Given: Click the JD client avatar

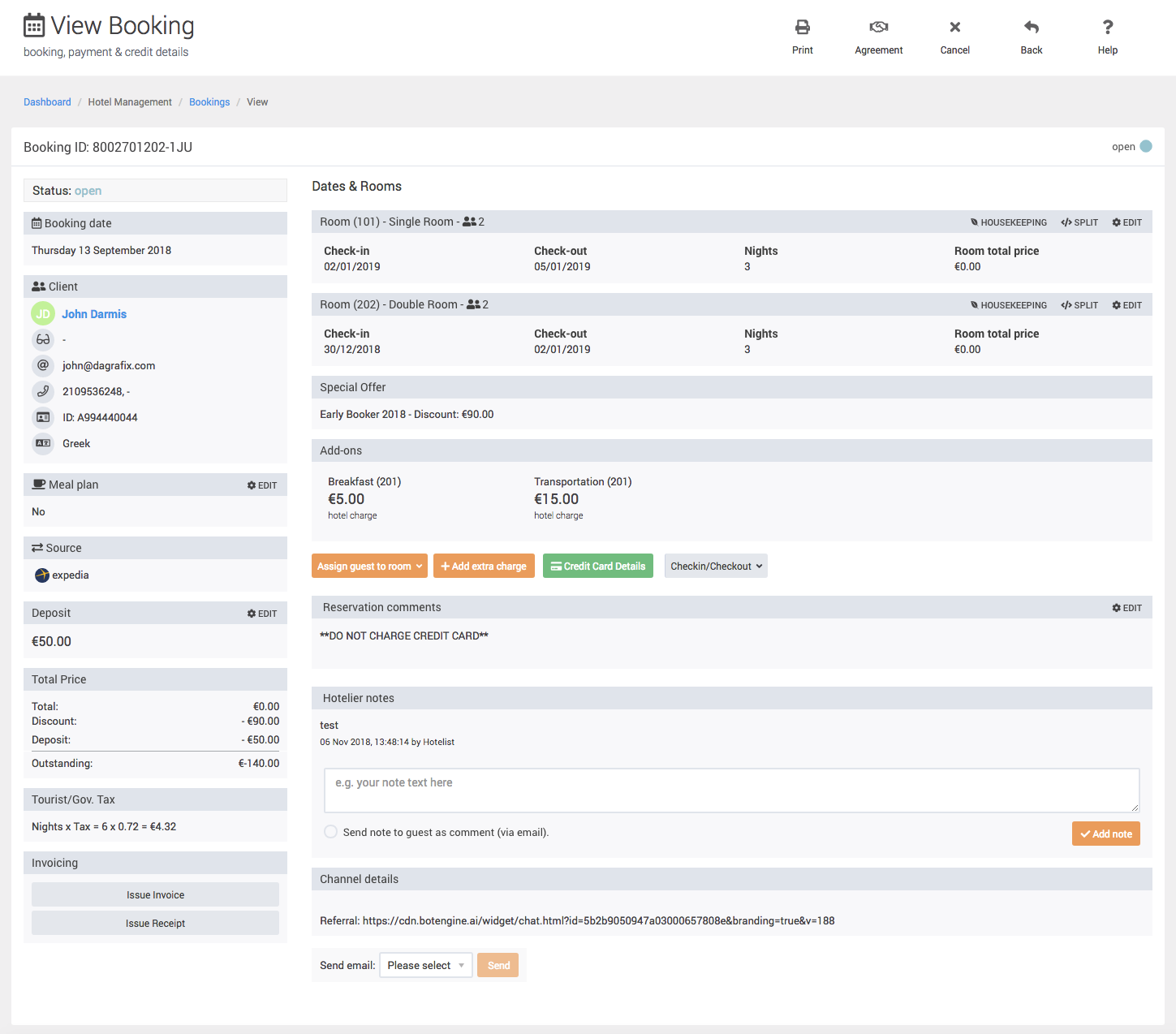Looking at the screenshot, I should (x=43, y=314).
